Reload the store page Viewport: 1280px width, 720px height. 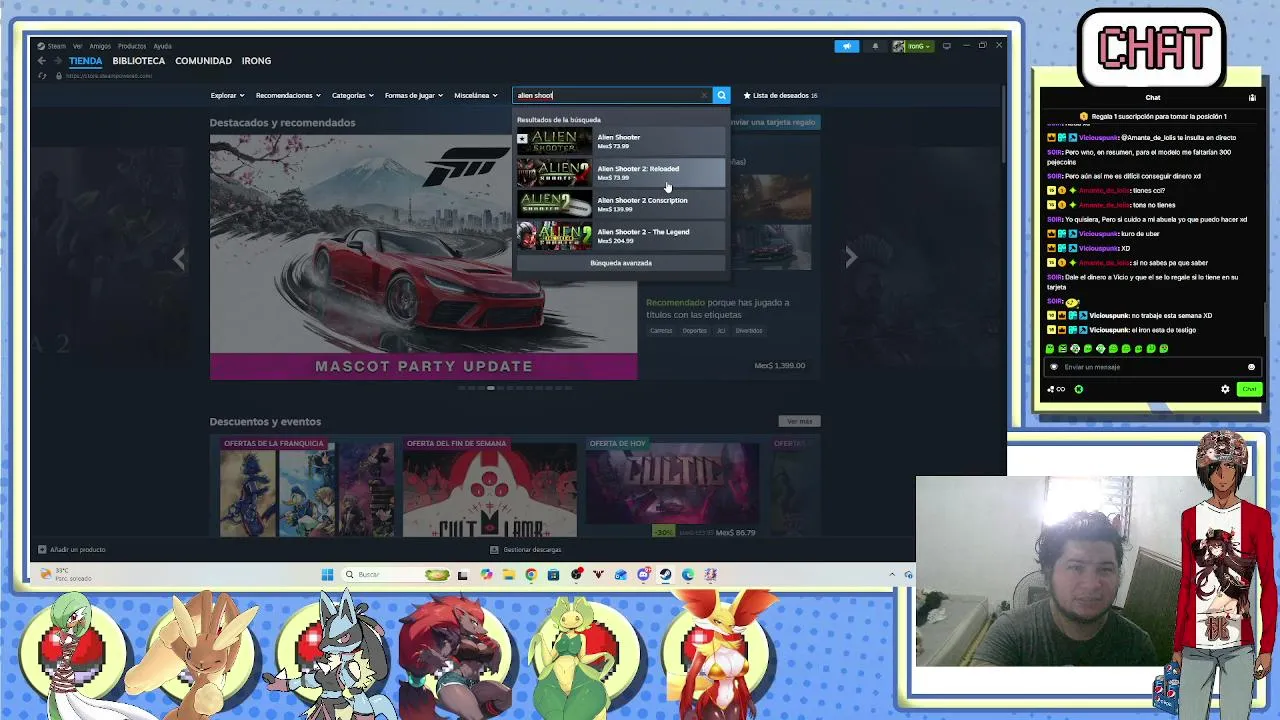click(x=42, y=76)
